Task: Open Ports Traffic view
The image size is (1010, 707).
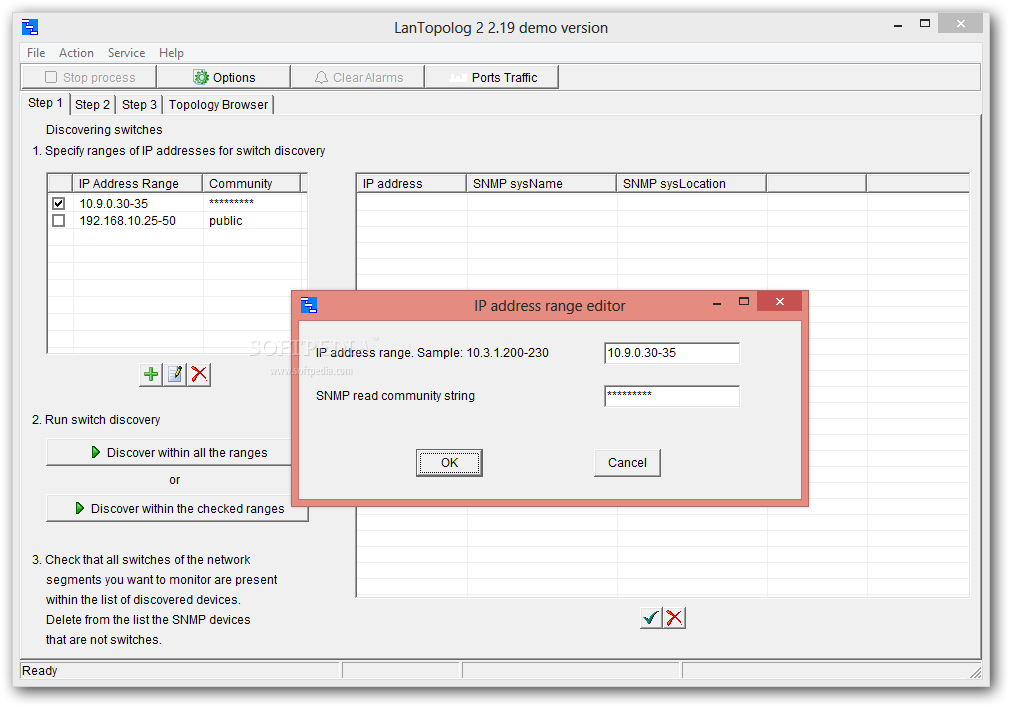Action: (x=492, y=77)
